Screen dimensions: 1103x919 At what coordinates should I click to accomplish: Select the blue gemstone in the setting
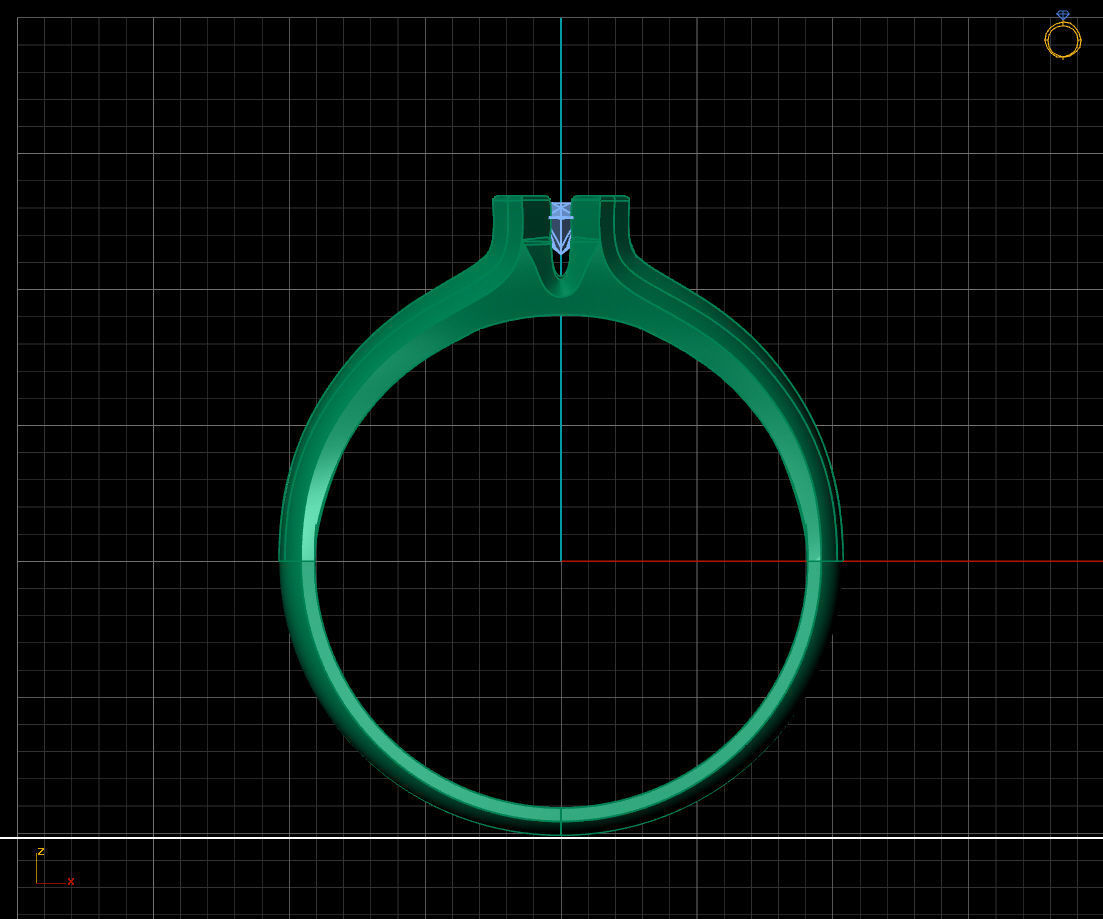tap(561, 227)
